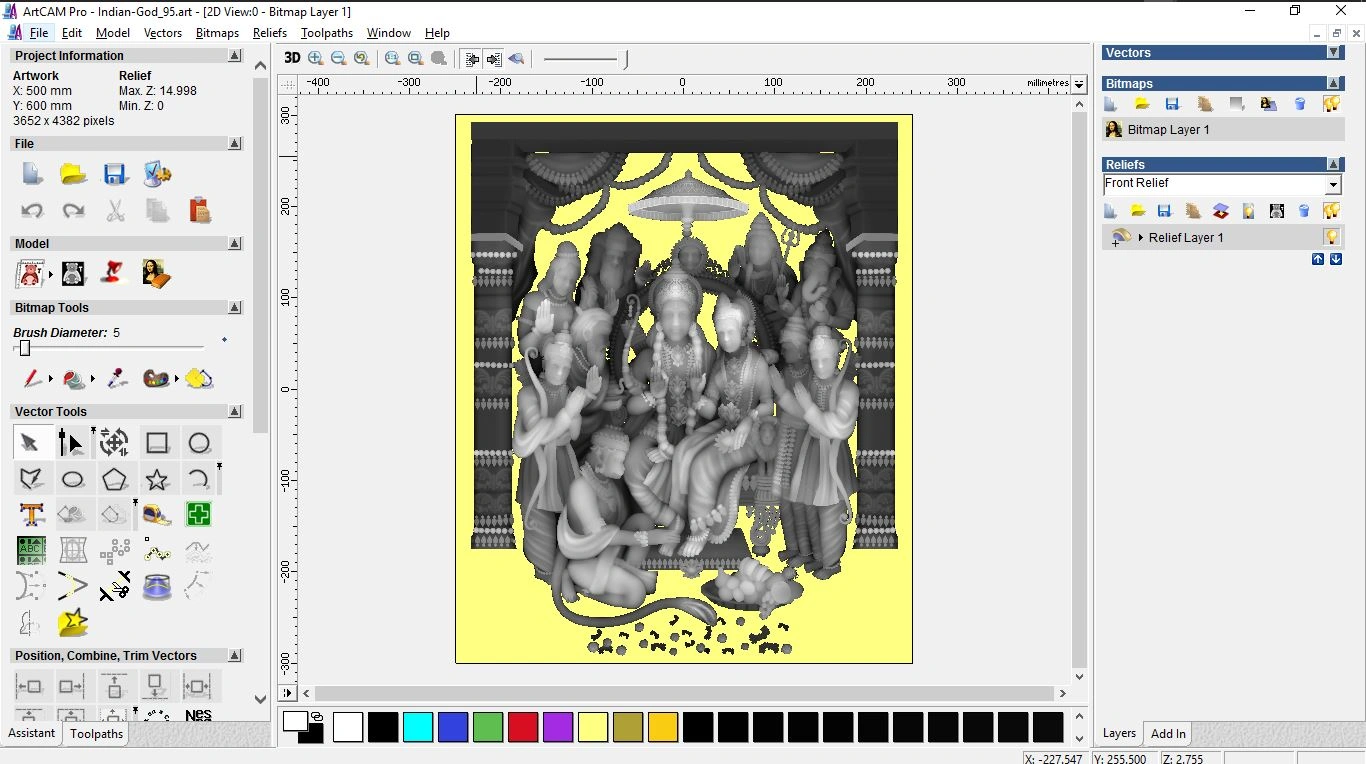Switch to 3D view button
1366x764 pixels.
292,58
